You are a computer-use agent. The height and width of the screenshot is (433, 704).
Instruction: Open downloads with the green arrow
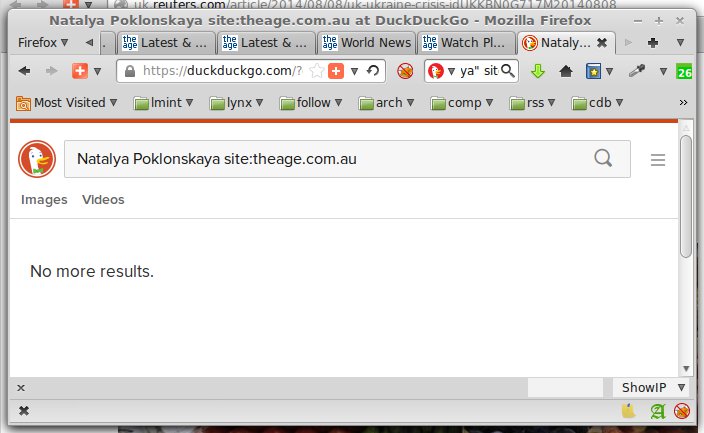[537, 71]
